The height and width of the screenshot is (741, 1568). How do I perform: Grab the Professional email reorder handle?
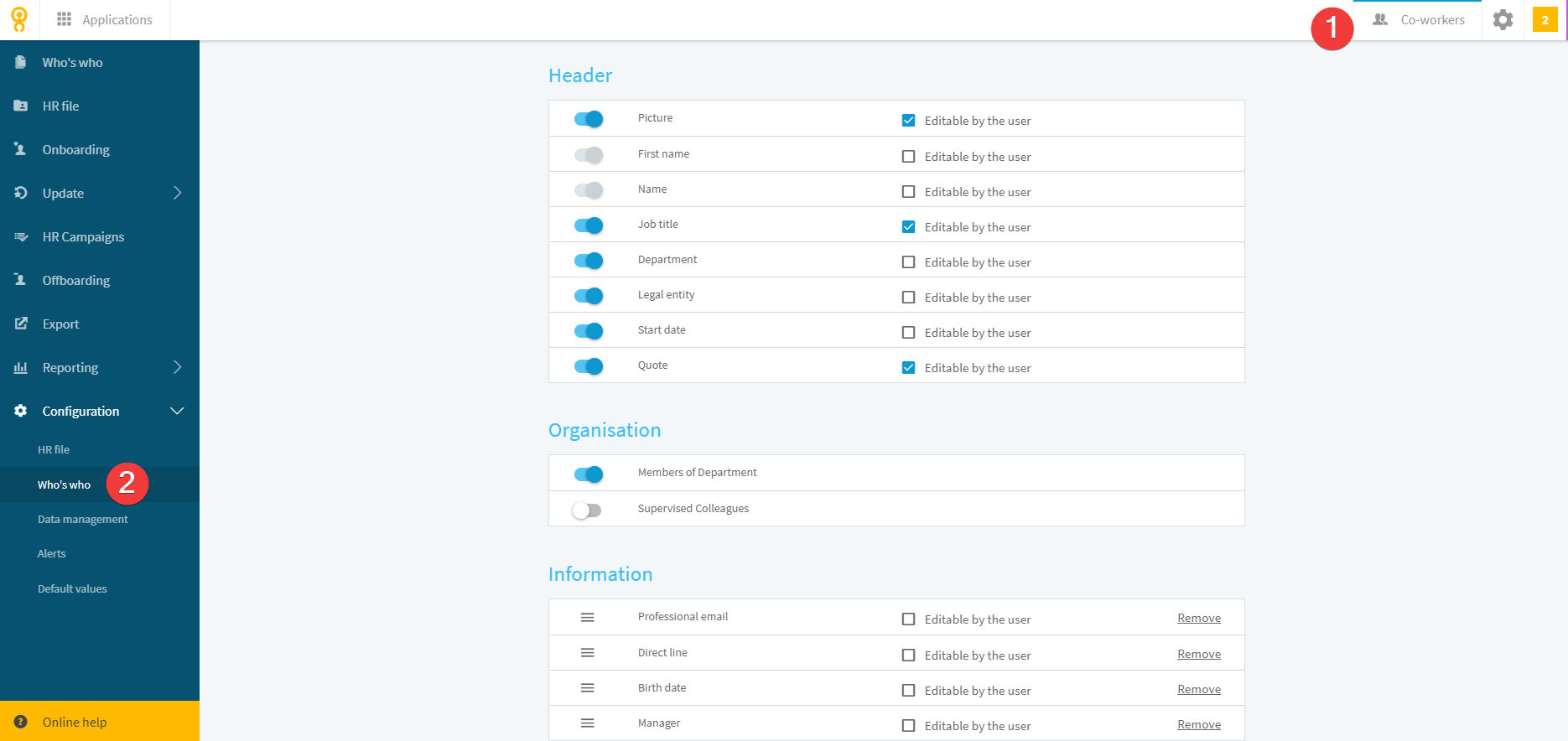click(x=588, y=617)
